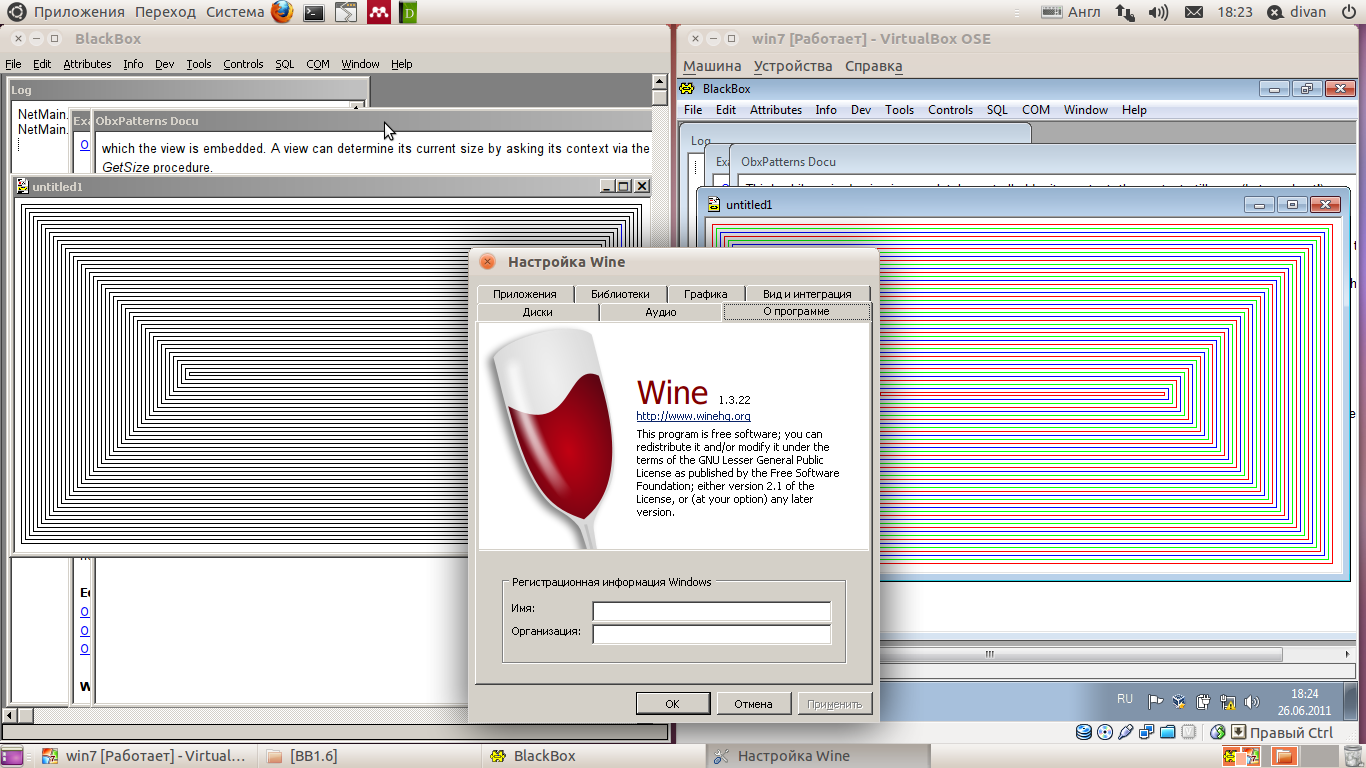Open the Terminal launcher icon

[x=314, y=12]
